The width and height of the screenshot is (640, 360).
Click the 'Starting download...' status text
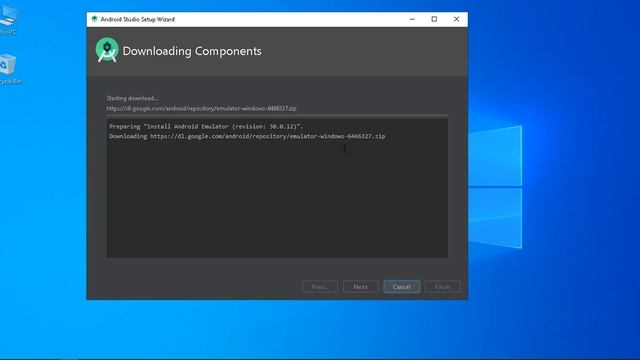coord(132,98)
